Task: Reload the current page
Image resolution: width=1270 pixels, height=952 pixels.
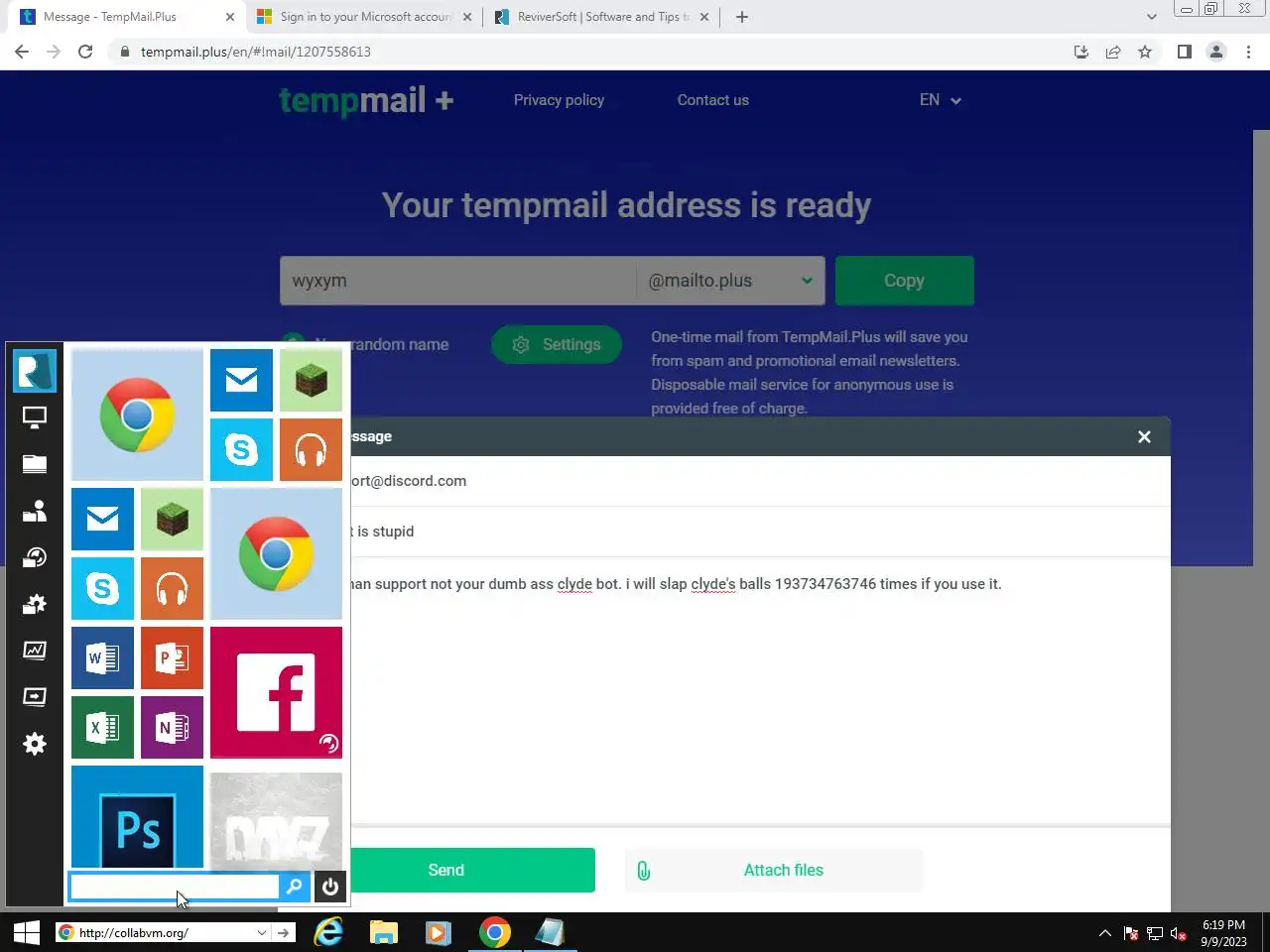Action: 85,52
